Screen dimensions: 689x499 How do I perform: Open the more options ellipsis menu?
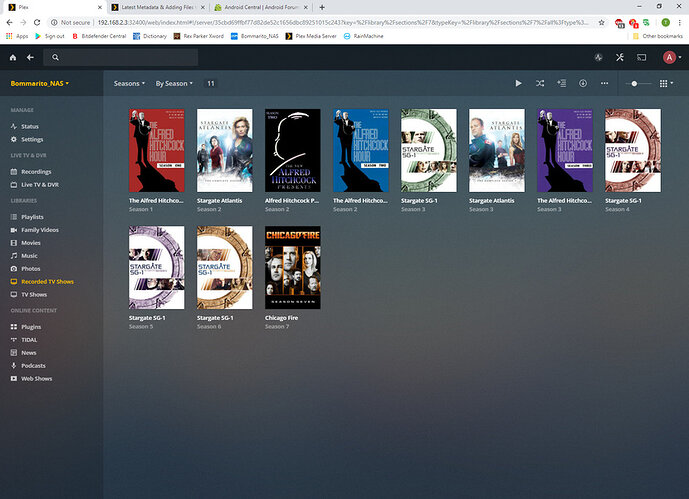pos(605,83)
